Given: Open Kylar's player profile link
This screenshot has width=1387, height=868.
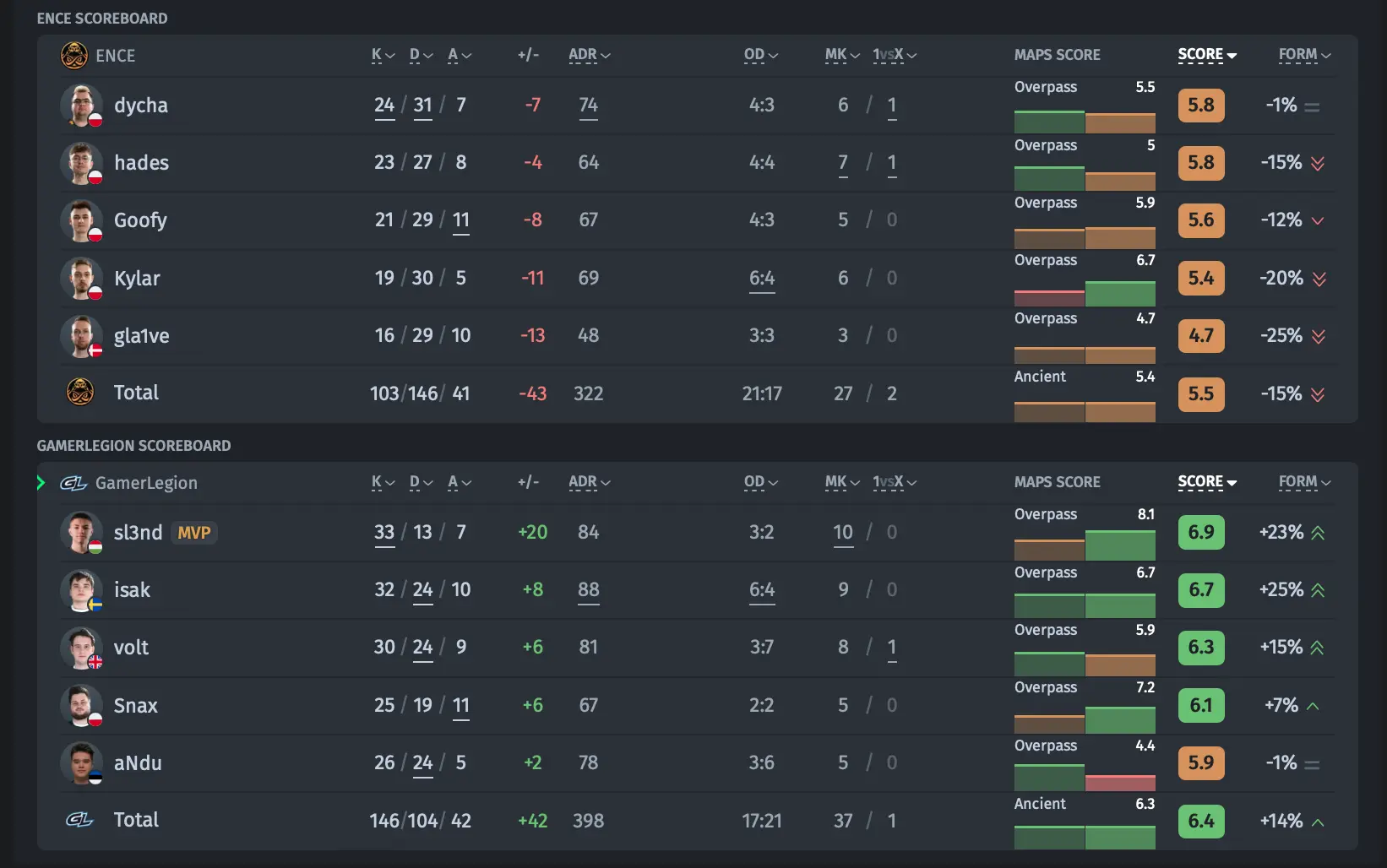Looking at the screenshot, I should click(x=137, y=279).
